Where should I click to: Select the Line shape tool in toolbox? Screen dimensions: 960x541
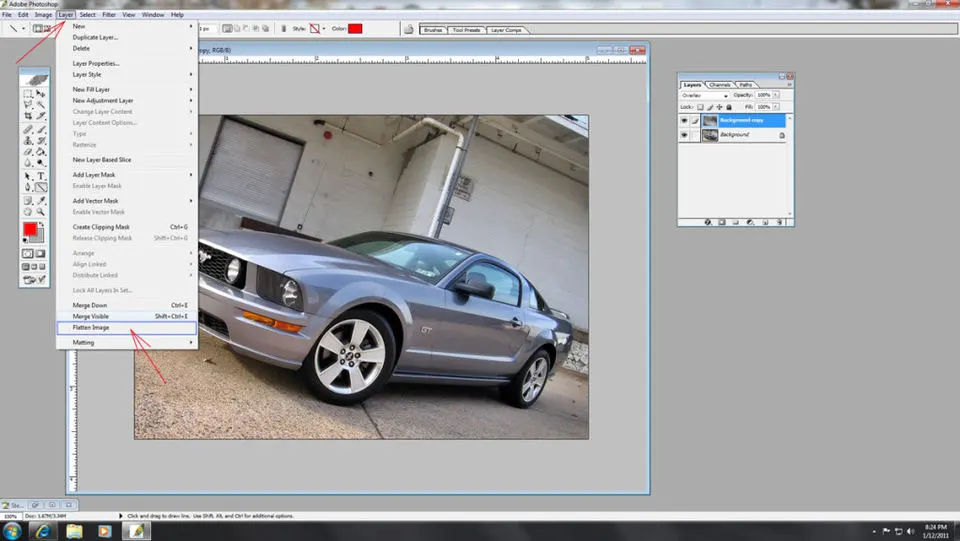point(40,187)
